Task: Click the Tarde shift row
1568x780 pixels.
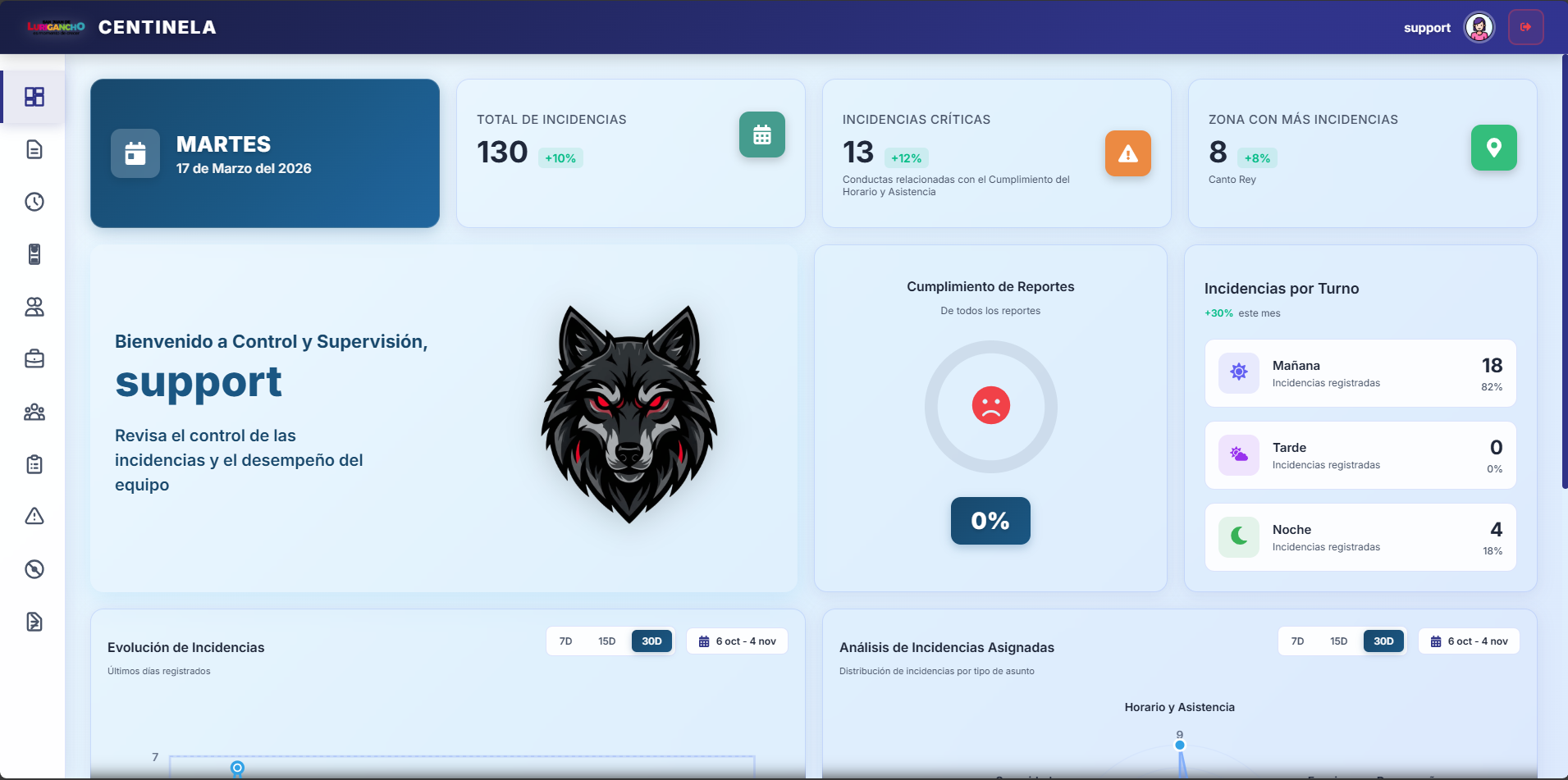Action: click(1360, 455)
